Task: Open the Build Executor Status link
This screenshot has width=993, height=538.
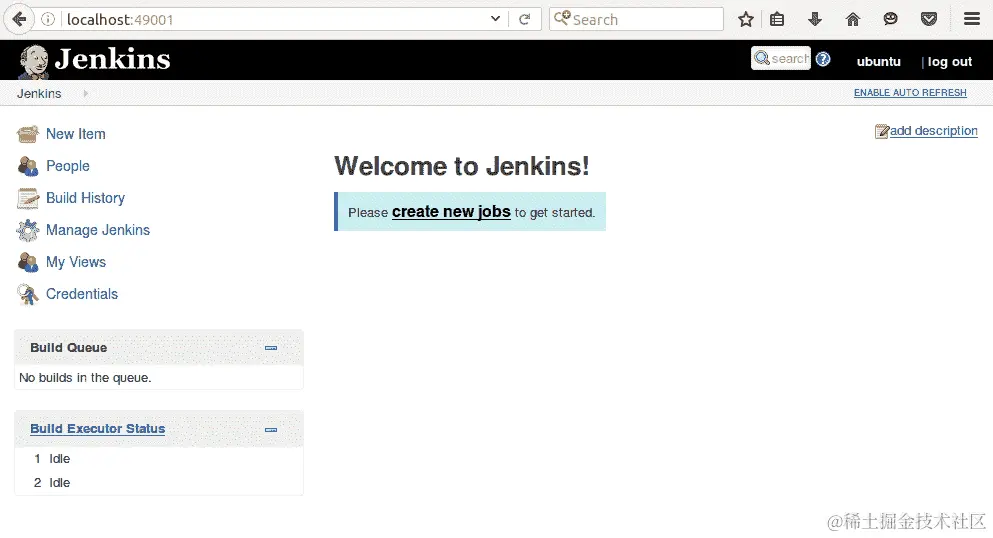Action: pyautogui.click(x=98, y=429)
